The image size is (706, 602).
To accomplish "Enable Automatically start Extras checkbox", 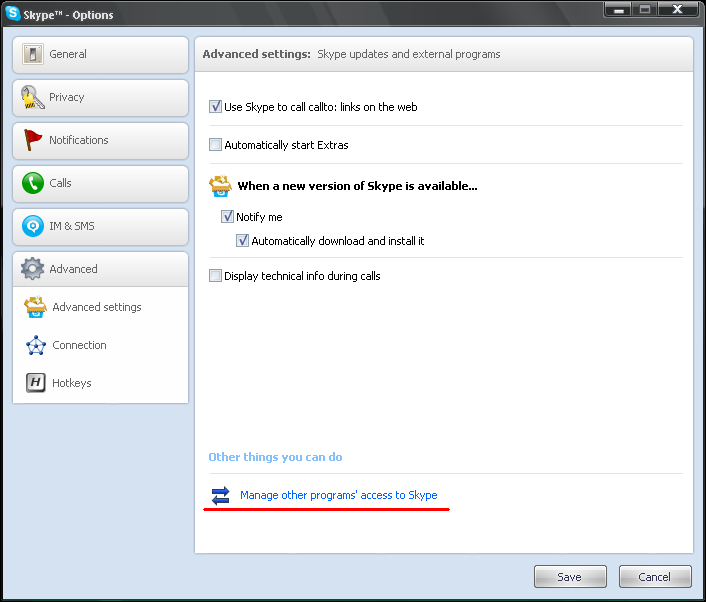I will coord(215,145).
